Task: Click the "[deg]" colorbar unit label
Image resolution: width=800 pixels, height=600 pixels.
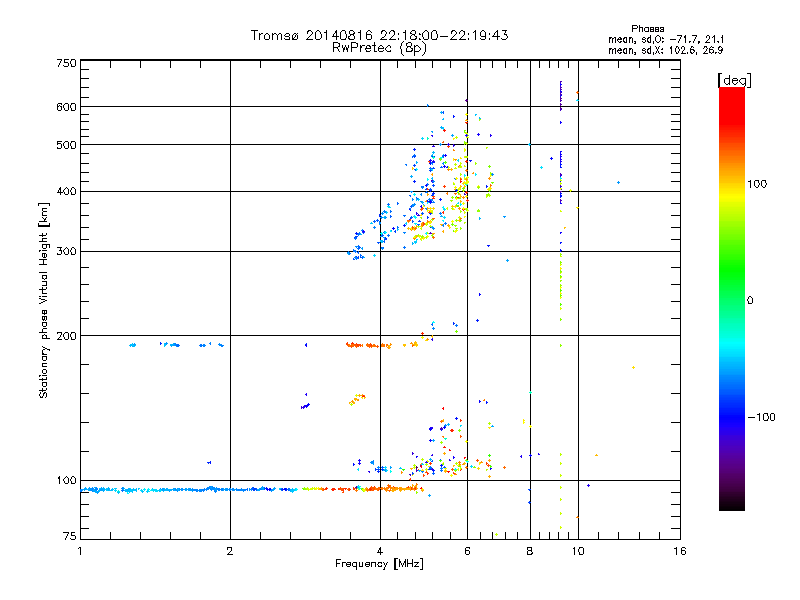Action: (x=735, y=80)
